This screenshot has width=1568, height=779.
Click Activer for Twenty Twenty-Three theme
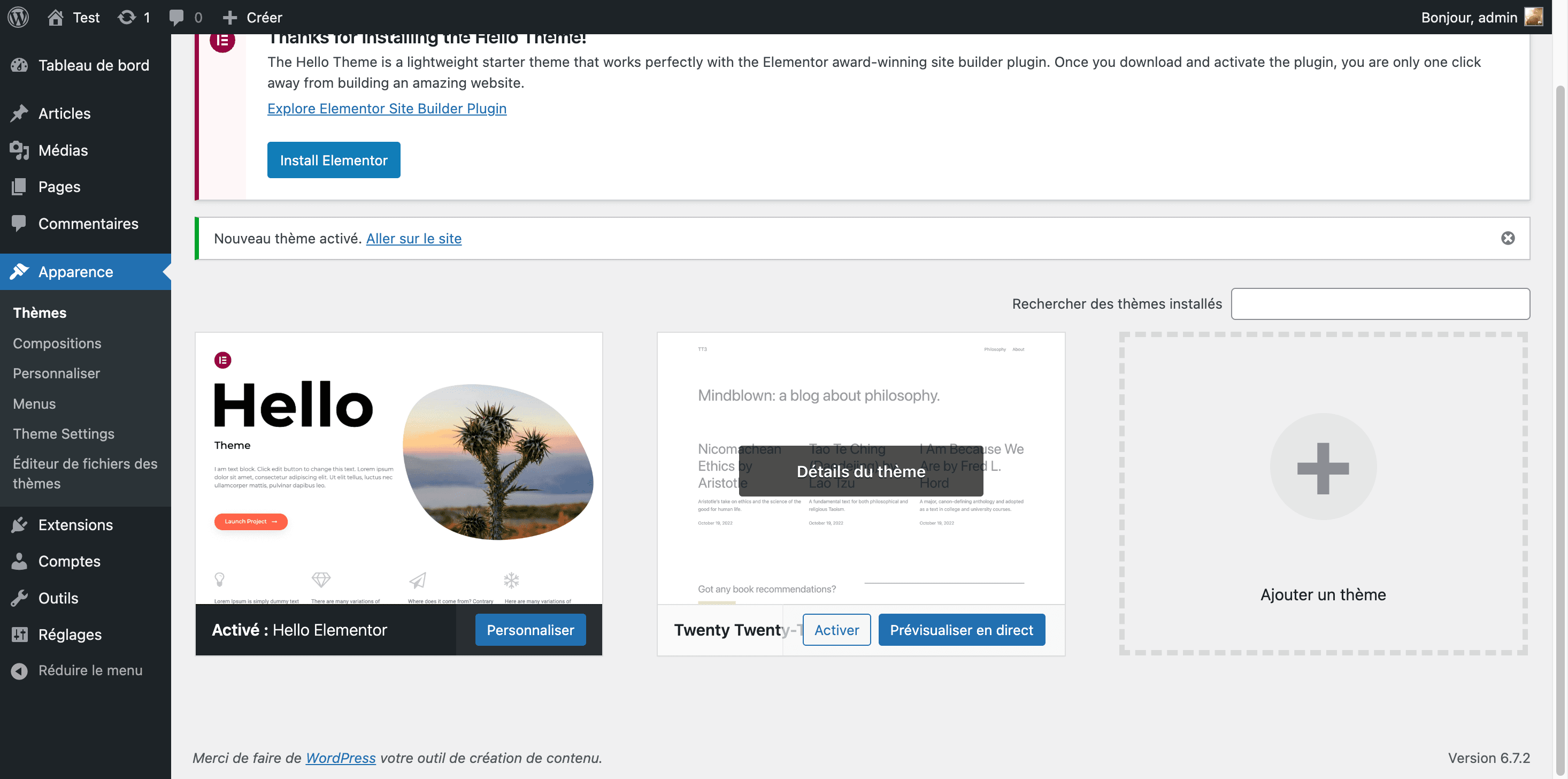click(836, 630)
